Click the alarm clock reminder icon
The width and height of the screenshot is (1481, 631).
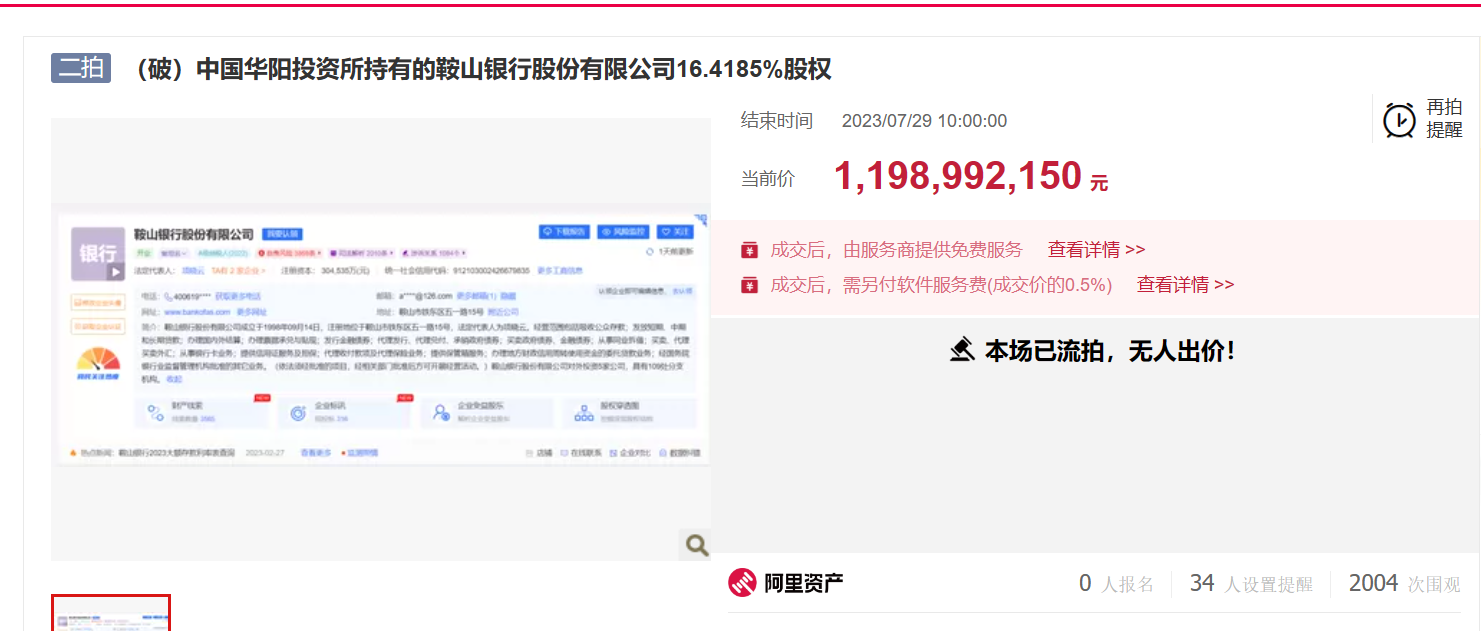pyautogui.click(x=1399, y=120)
